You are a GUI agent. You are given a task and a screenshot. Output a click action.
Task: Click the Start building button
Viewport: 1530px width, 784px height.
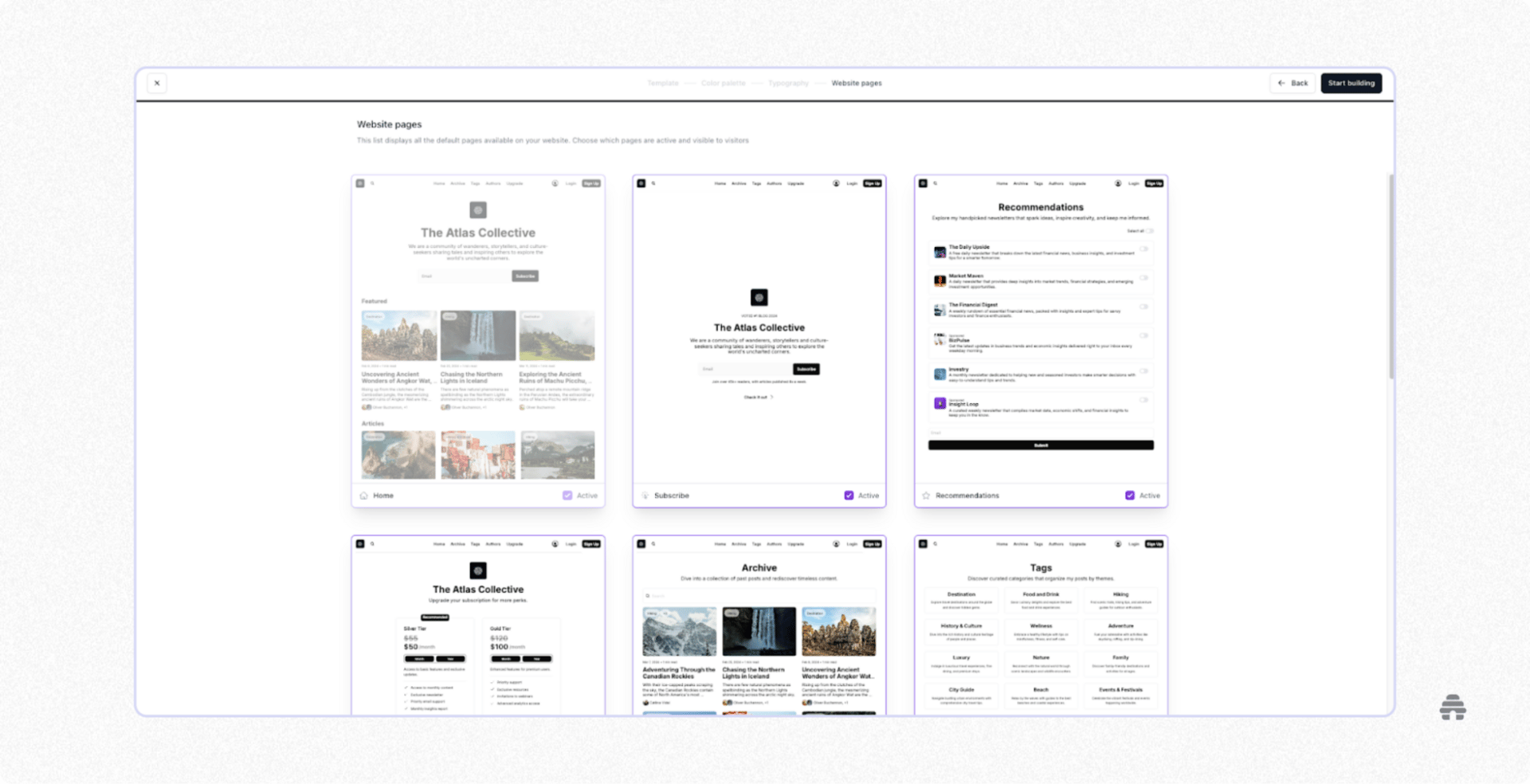coord(1351,83)
